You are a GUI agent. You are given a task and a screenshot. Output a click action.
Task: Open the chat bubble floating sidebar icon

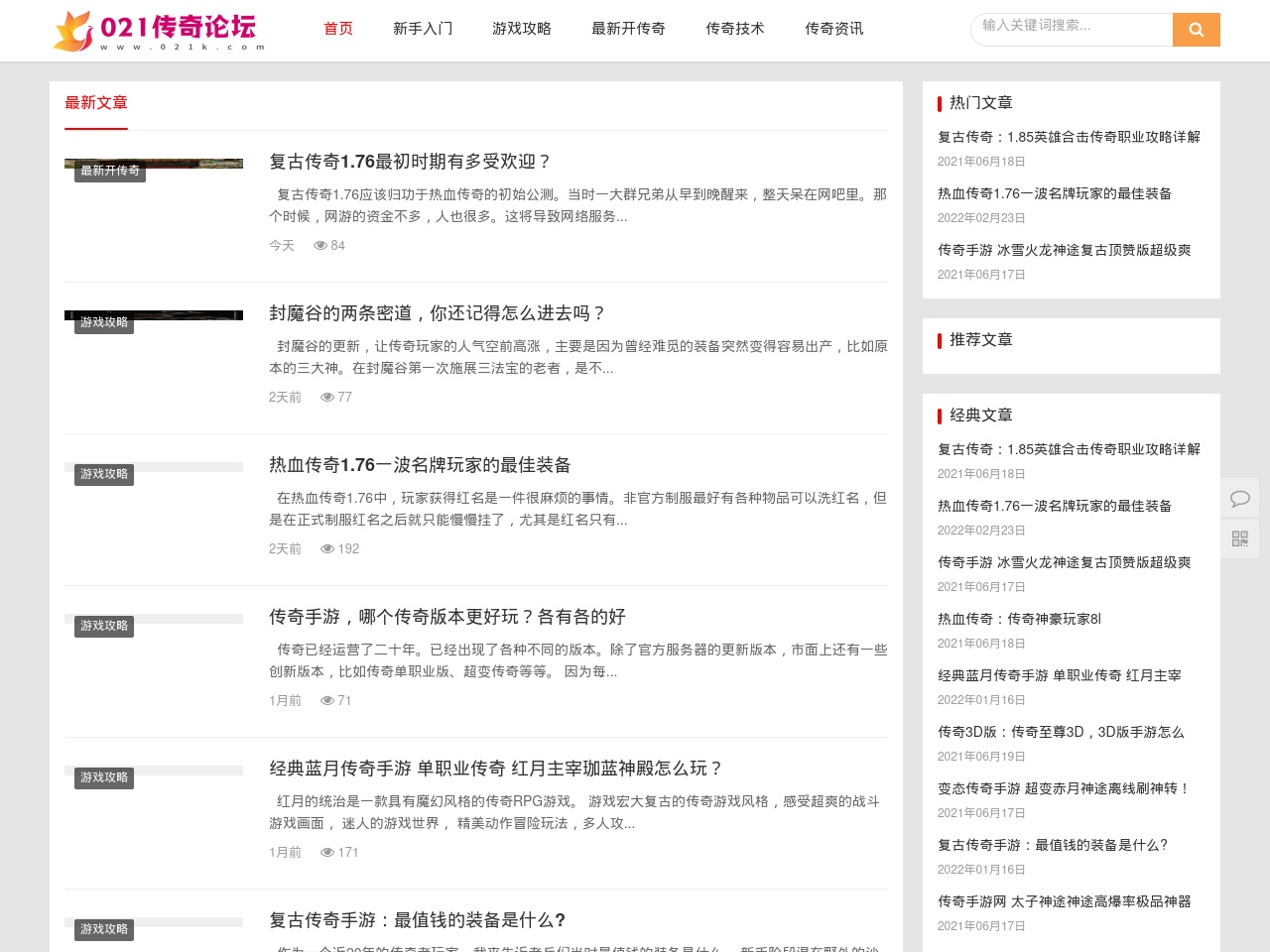point(1240,498)
